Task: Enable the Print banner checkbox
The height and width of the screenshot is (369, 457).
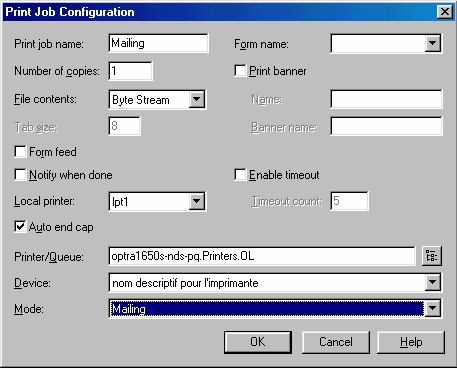Action: point(240,71)
